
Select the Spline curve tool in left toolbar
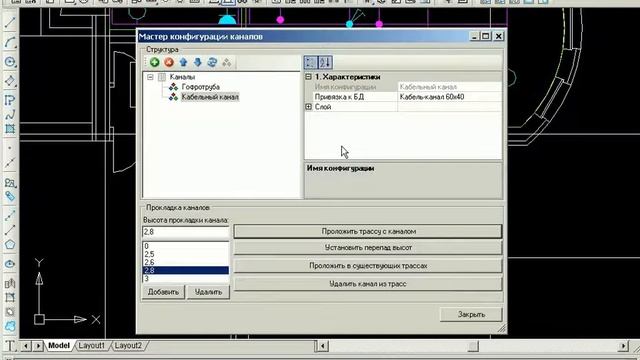tap(10, 115)
